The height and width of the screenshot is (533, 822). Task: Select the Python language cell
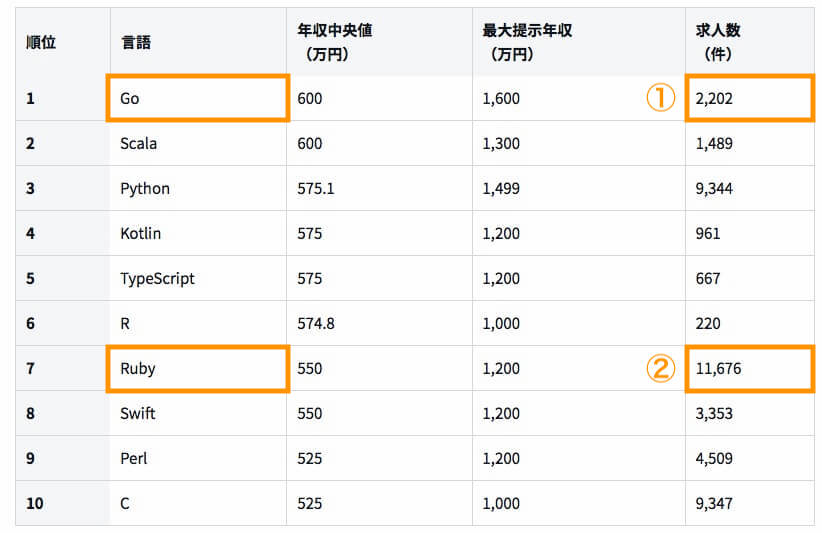pyautogui.click(x=198, y=188)
